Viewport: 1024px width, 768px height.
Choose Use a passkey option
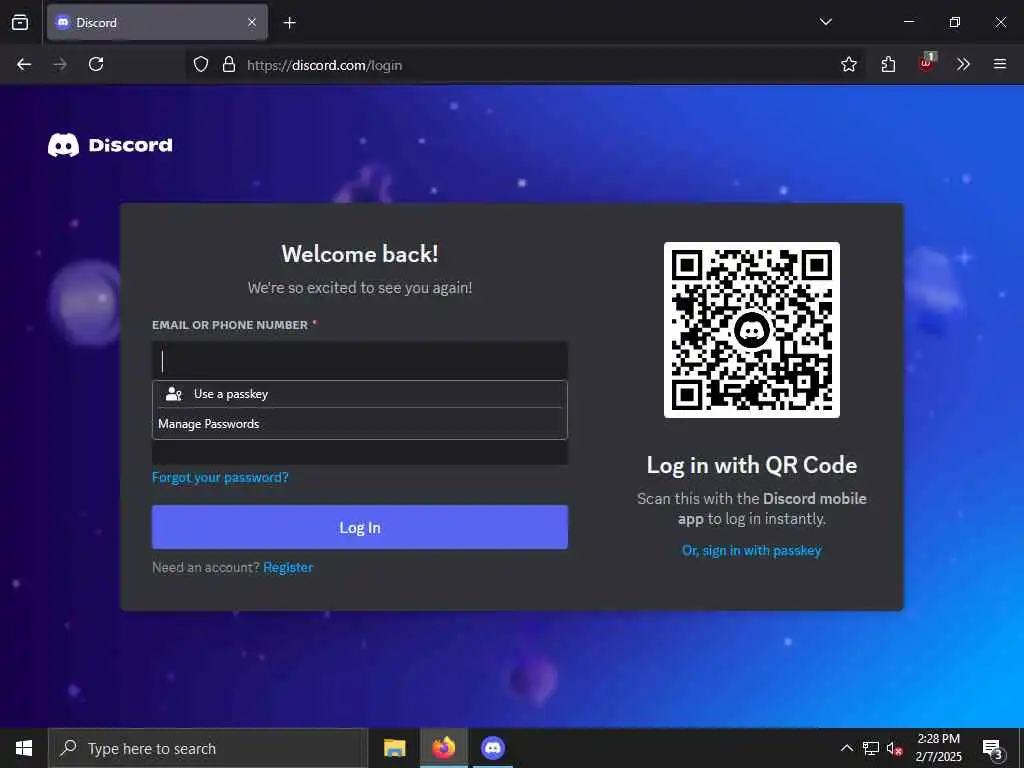point(360,394)
